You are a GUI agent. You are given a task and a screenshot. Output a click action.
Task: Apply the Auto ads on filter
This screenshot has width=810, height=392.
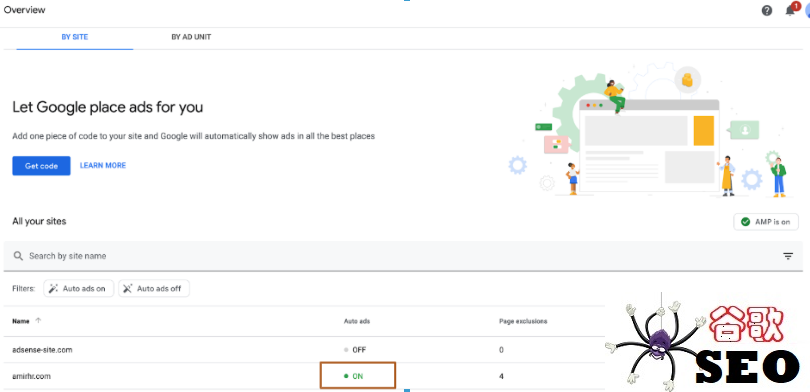click(x=79, y=289)
